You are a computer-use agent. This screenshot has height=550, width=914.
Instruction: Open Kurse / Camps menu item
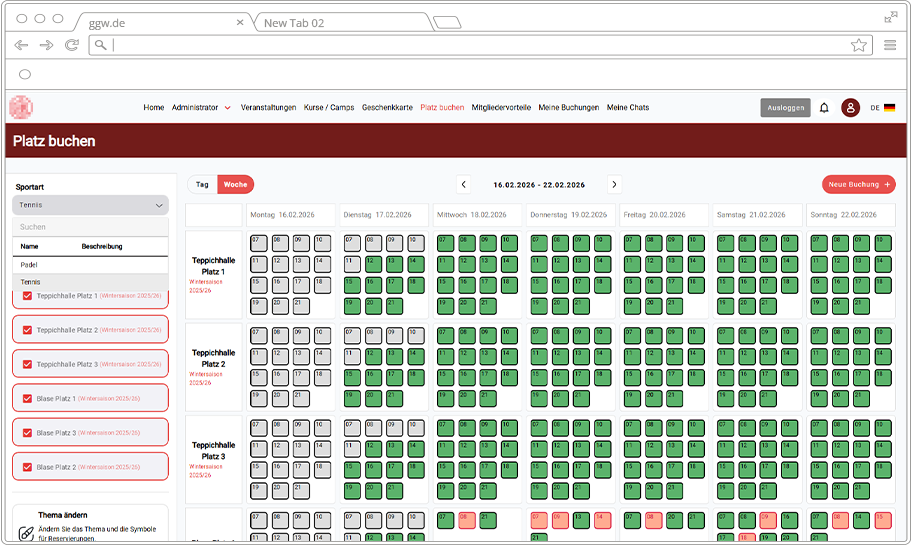(329, 108)
